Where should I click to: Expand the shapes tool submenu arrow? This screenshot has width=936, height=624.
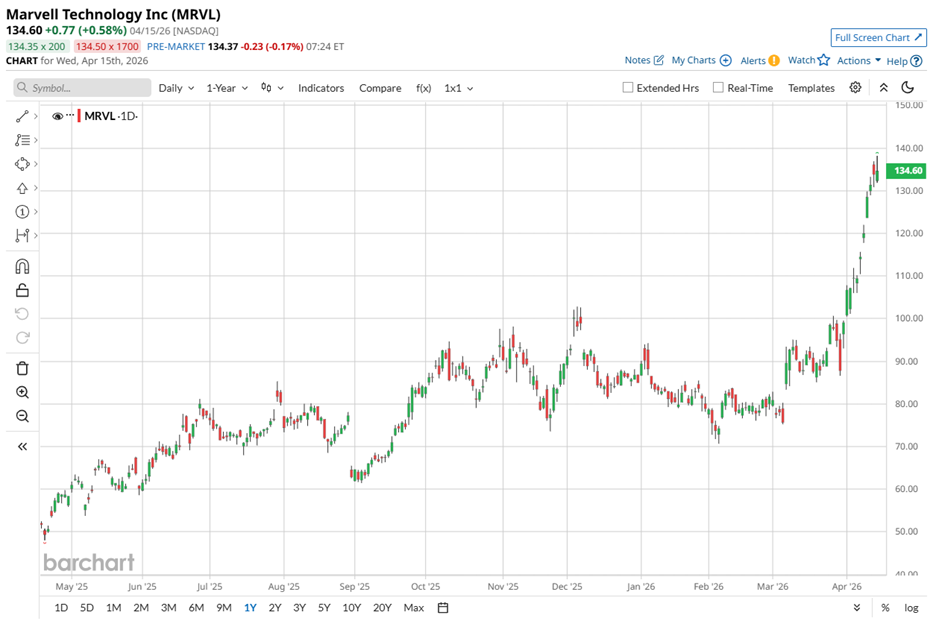point(36,164)
